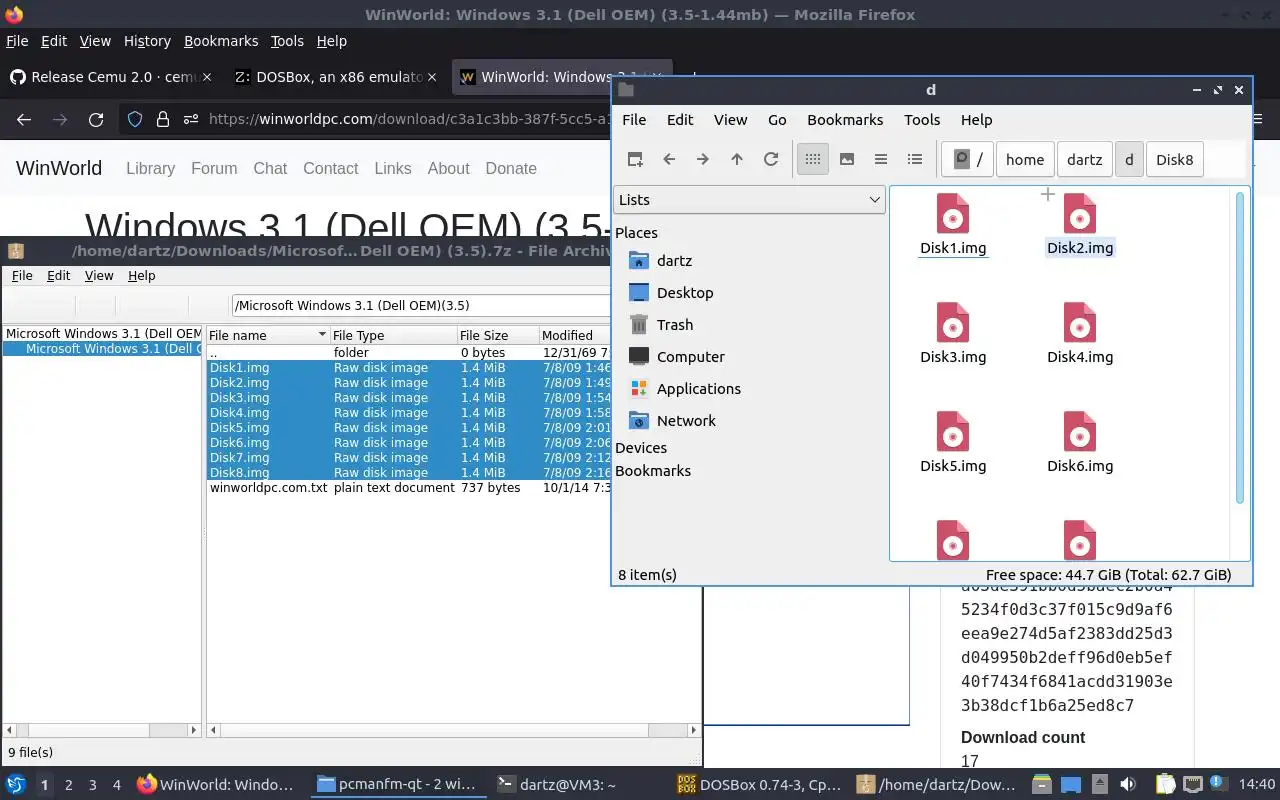Switch to Release Cemu 2.0 tab

104,77
